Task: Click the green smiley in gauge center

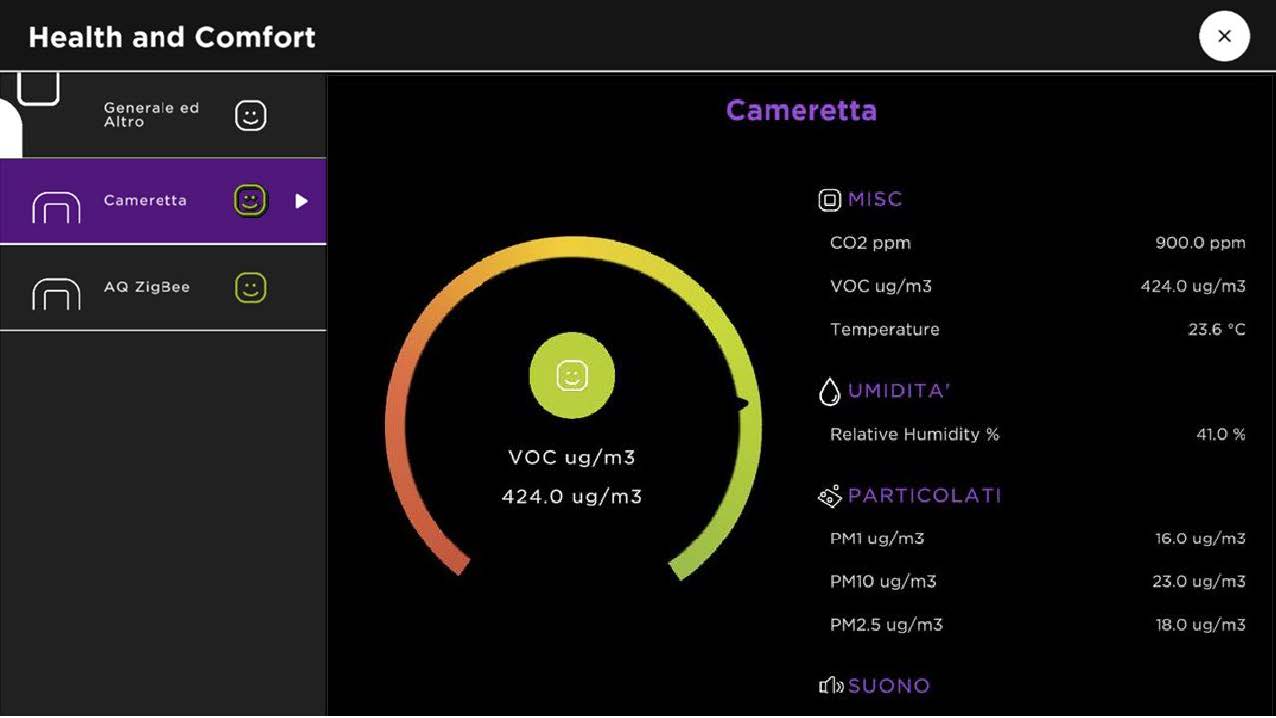Action: (x=572, y=376)
